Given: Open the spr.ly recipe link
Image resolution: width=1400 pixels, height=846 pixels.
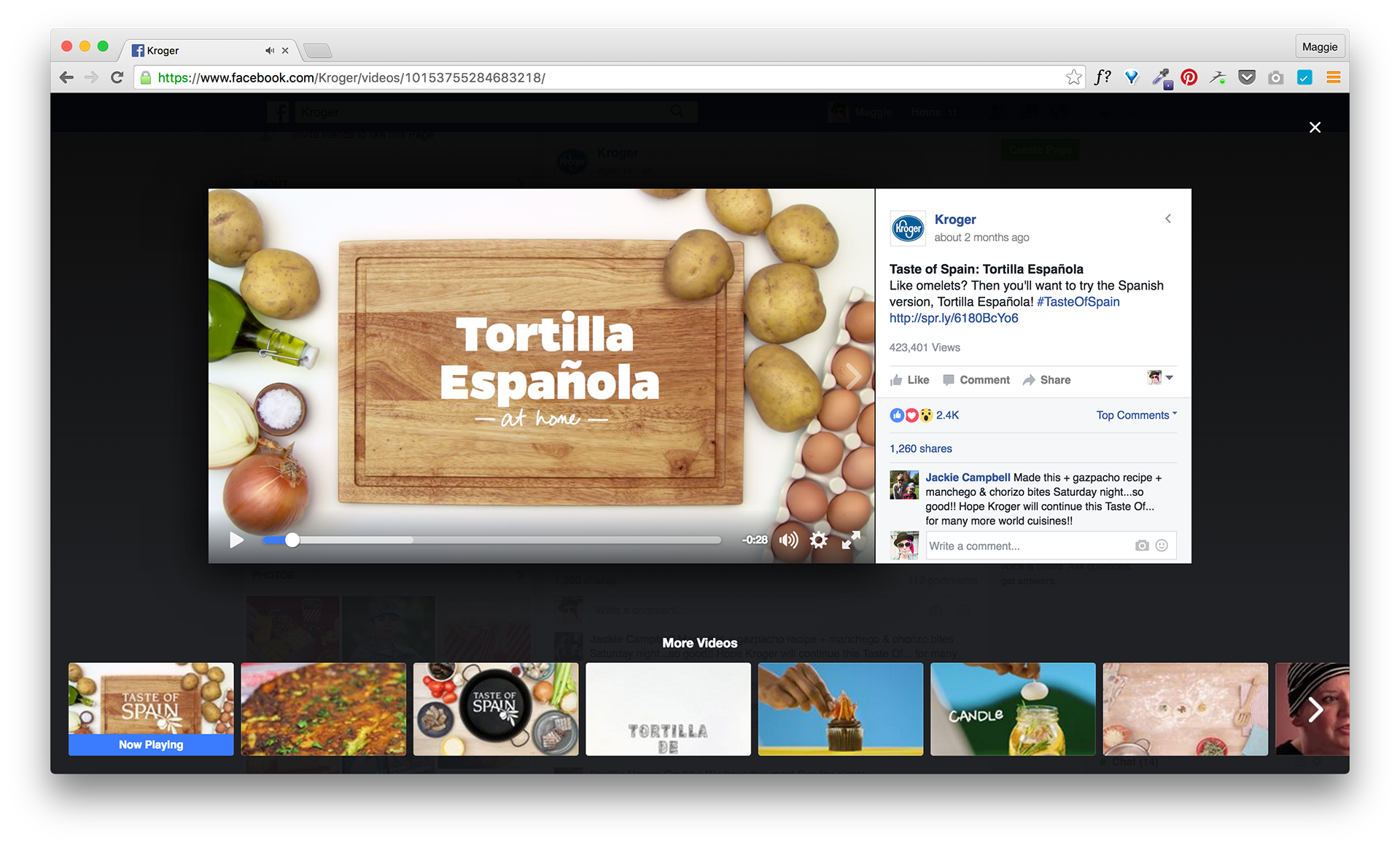Looking at the screenshot, I should pyautogui.click(x=954, y=318).
